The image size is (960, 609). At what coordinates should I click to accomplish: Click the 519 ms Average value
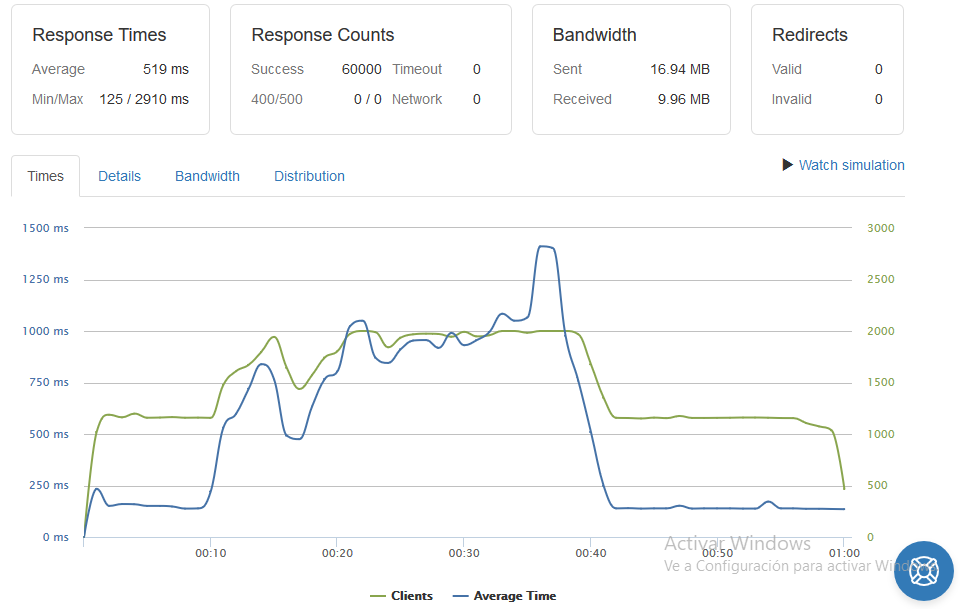pyautogui.click(x=166, y=69)
